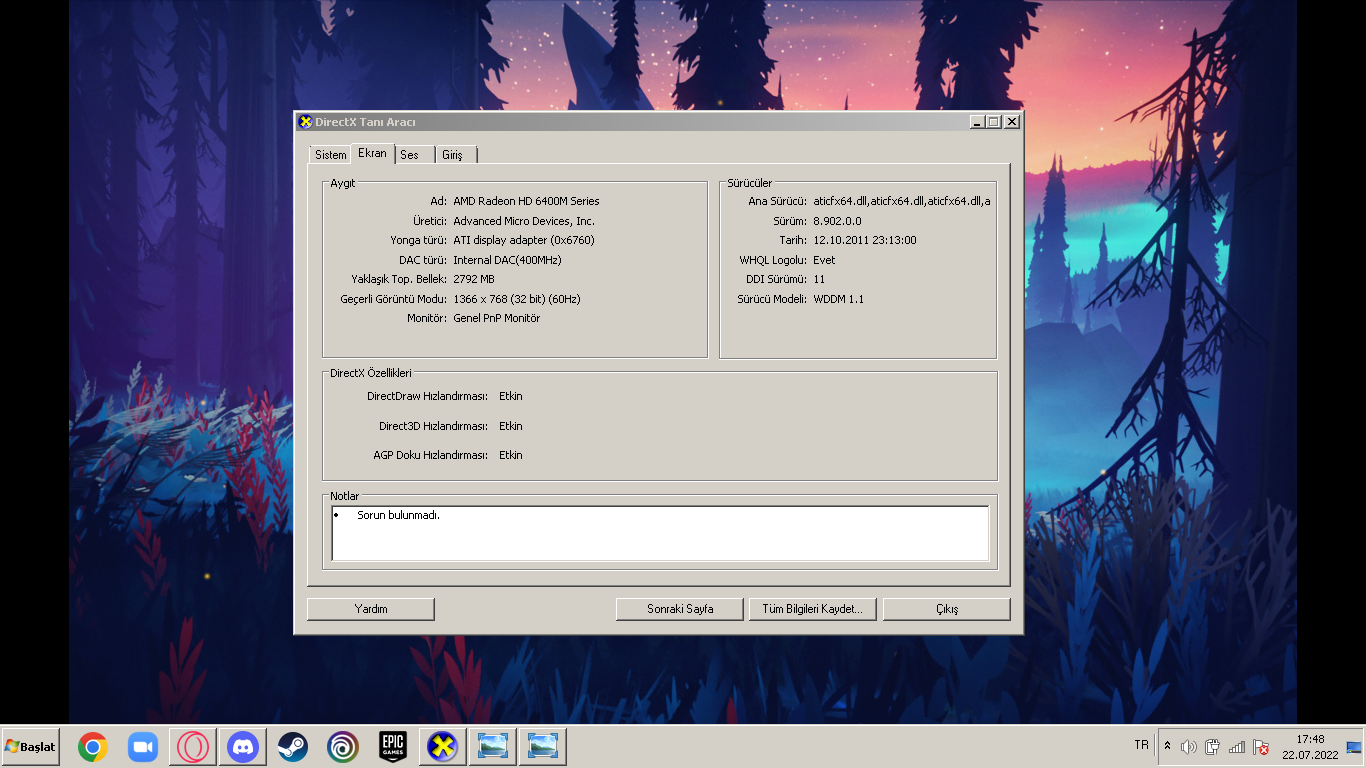Screen dimensions: 1366x768
Task: Click the DirectX icon in the window title bar
Action: (305, 122)
